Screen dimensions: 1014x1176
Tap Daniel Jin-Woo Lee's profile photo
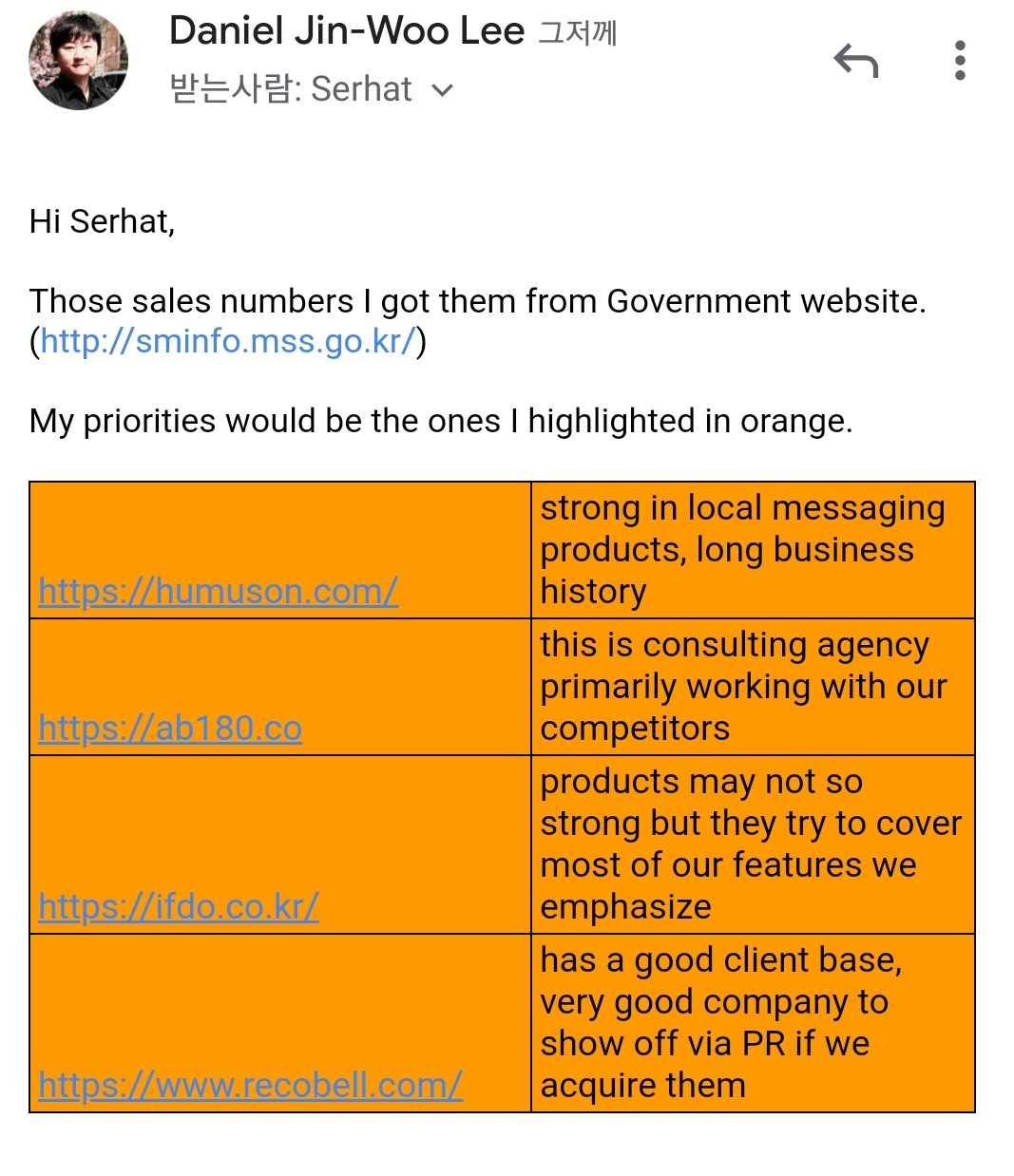tap(78, 61)
